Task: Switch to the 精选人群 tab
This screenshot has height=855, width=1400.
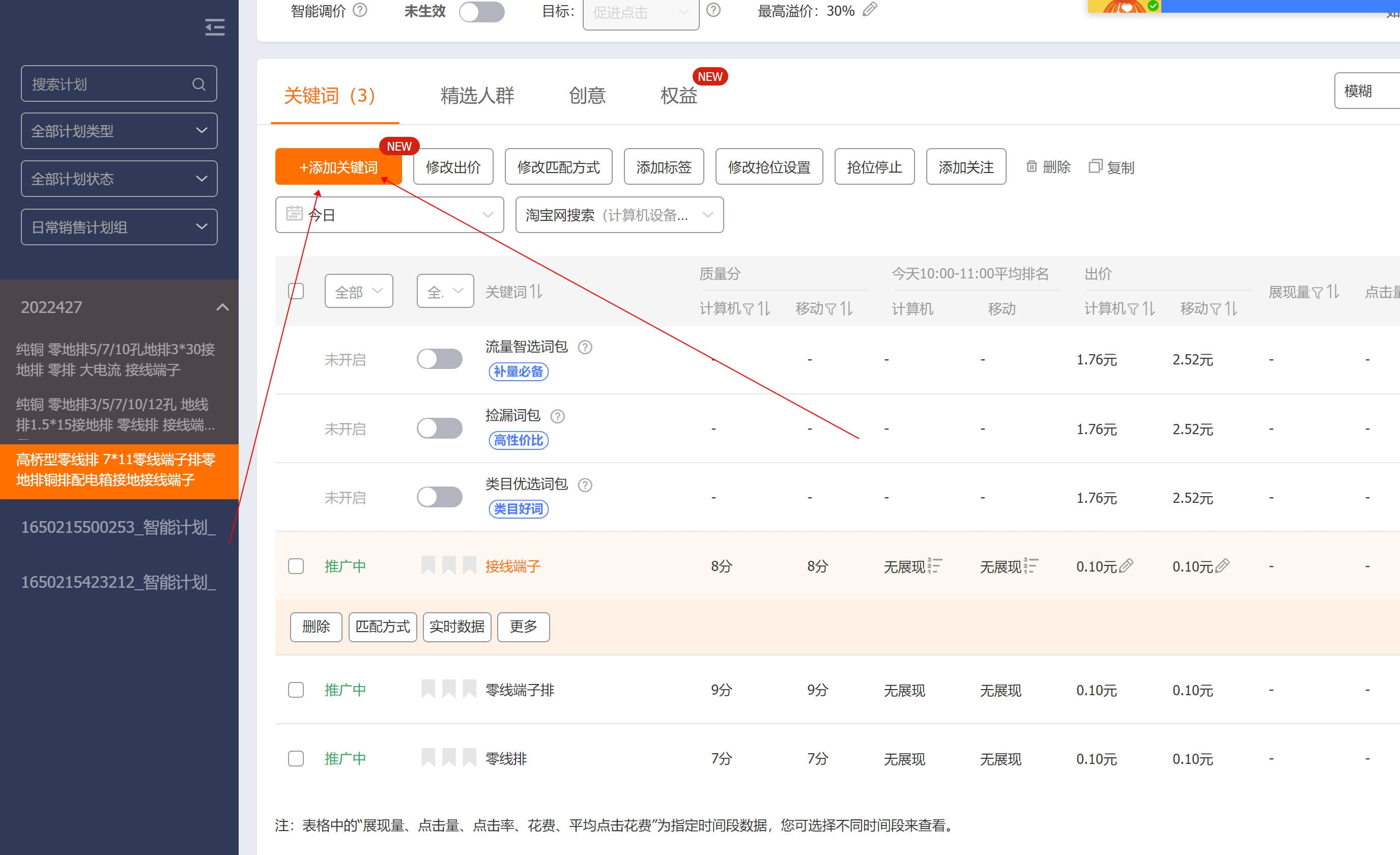Action: 477,95
